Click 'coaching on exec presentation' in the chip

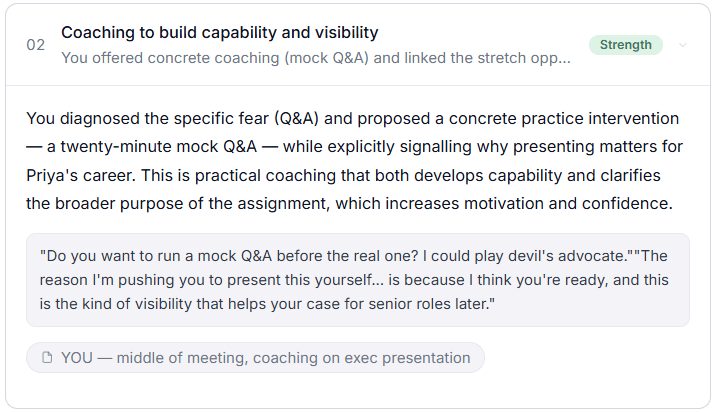(362, 358)
